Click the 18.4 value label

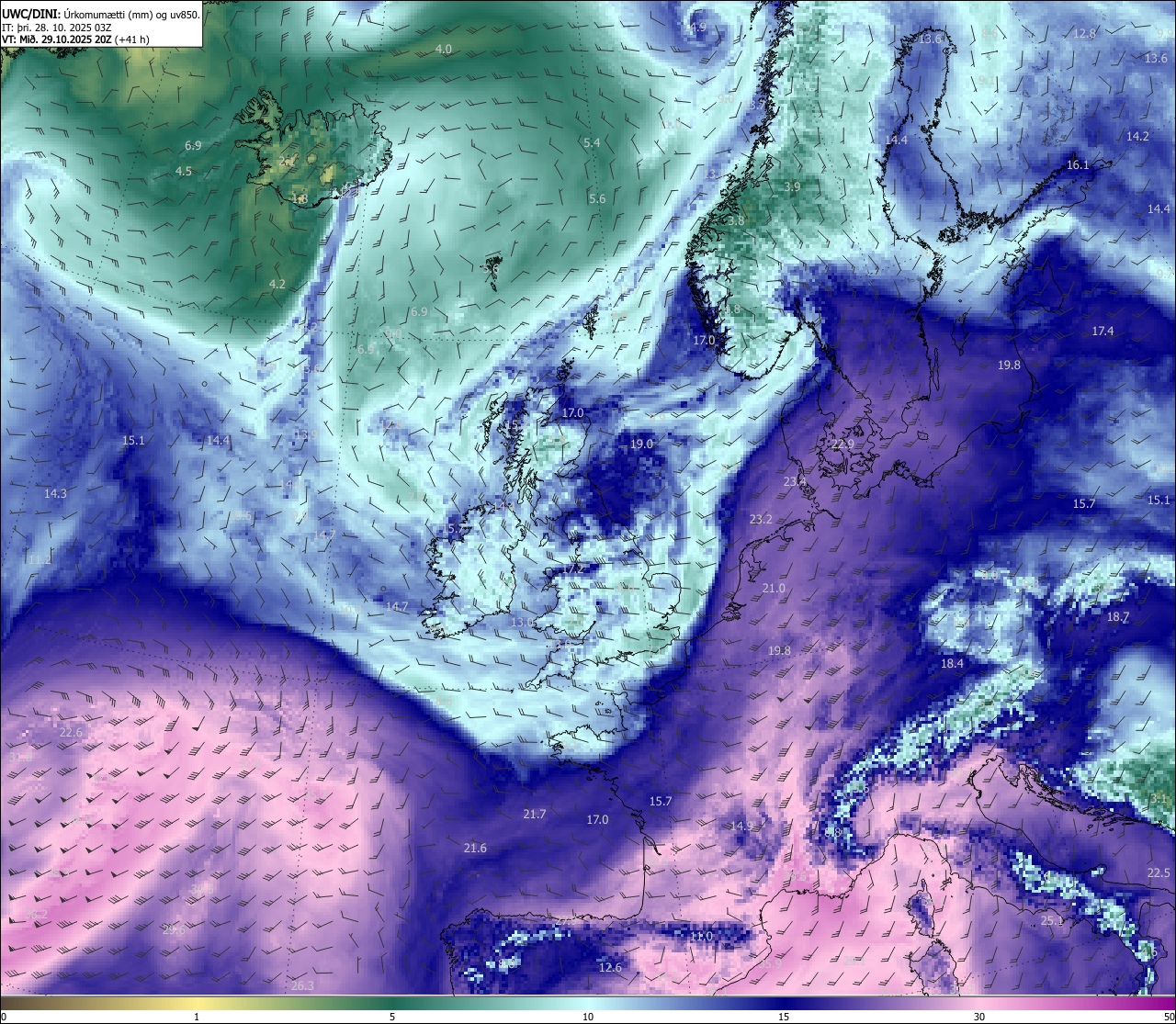pos(952,664)
